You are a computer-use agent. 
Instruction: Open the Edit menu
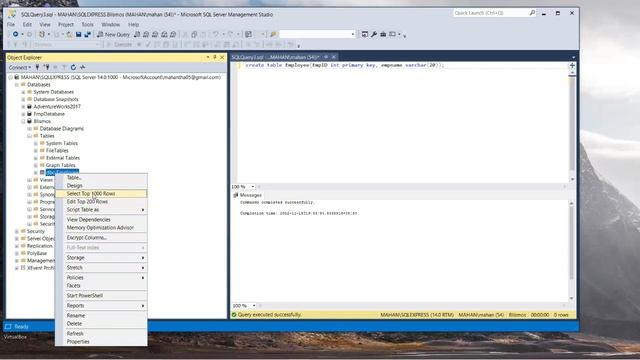(27, 24)
